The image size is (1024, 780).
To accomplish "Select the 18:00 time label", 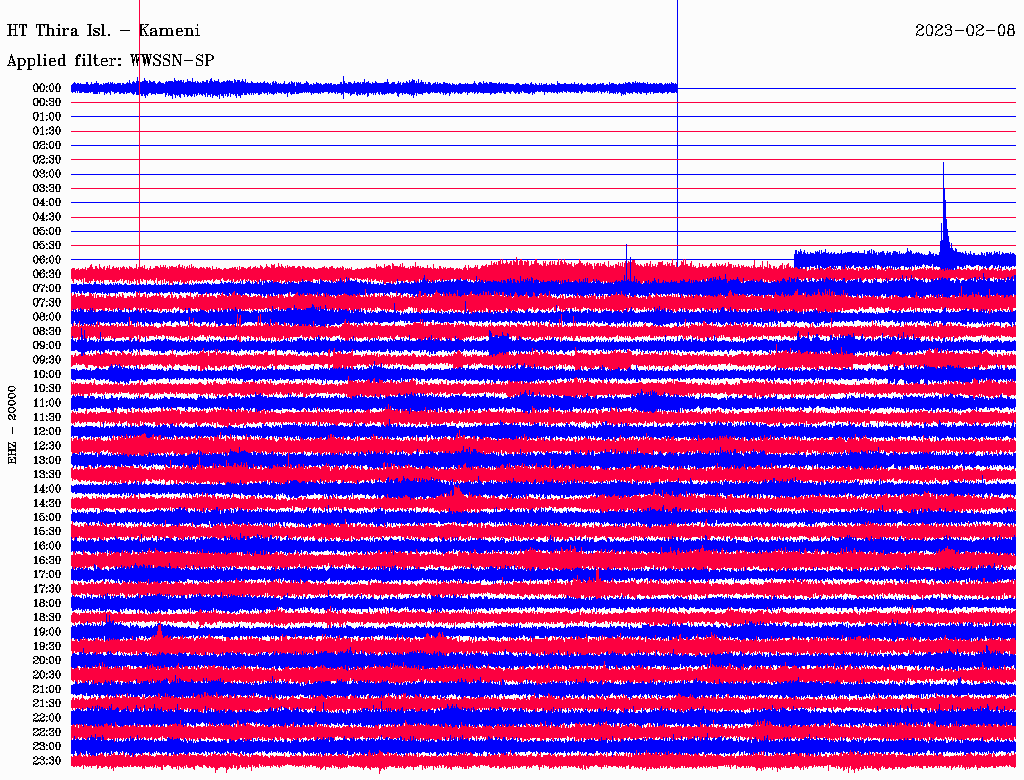I will pyautogui.click(x=47, y=604).
